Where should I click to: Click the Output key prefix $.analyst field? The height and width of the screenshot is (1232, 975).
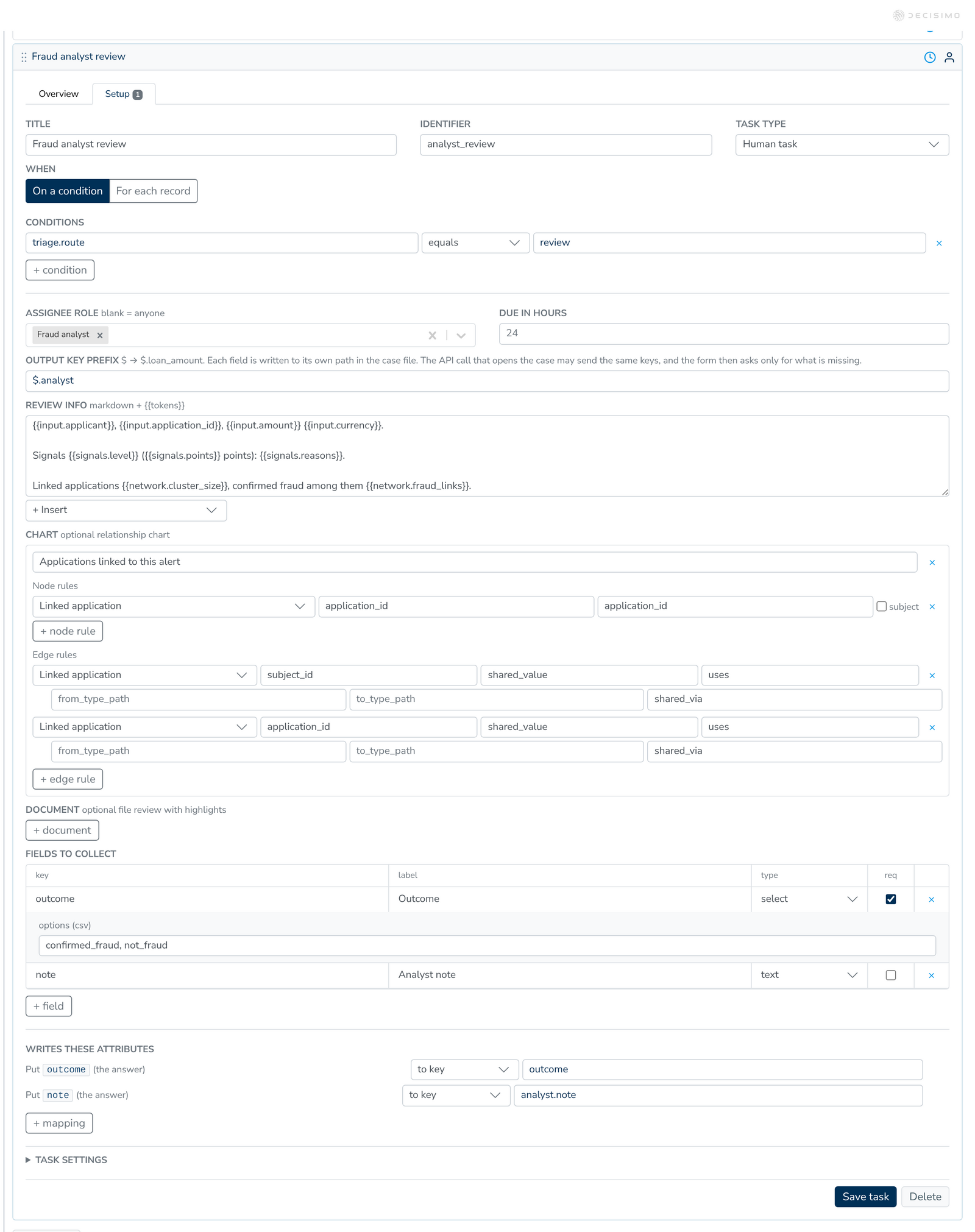487,381
